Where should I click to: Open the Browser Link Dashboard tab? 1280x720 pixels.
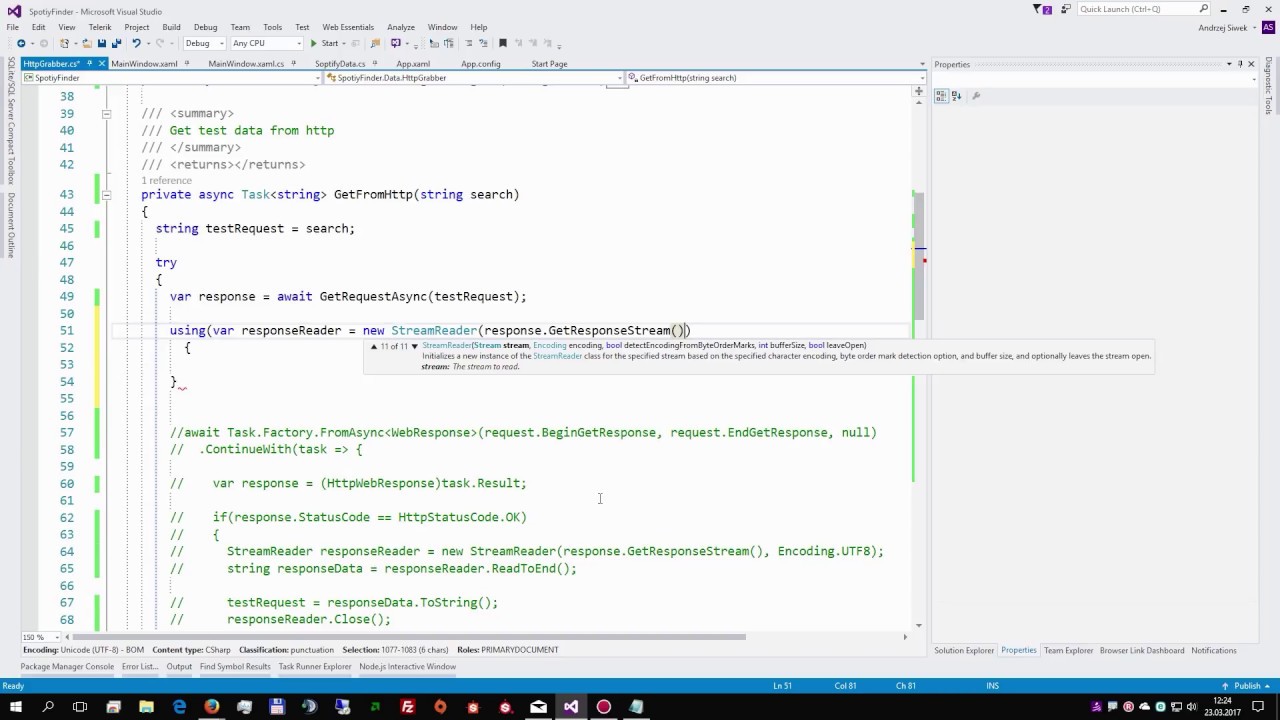[x=1142, y=650]
